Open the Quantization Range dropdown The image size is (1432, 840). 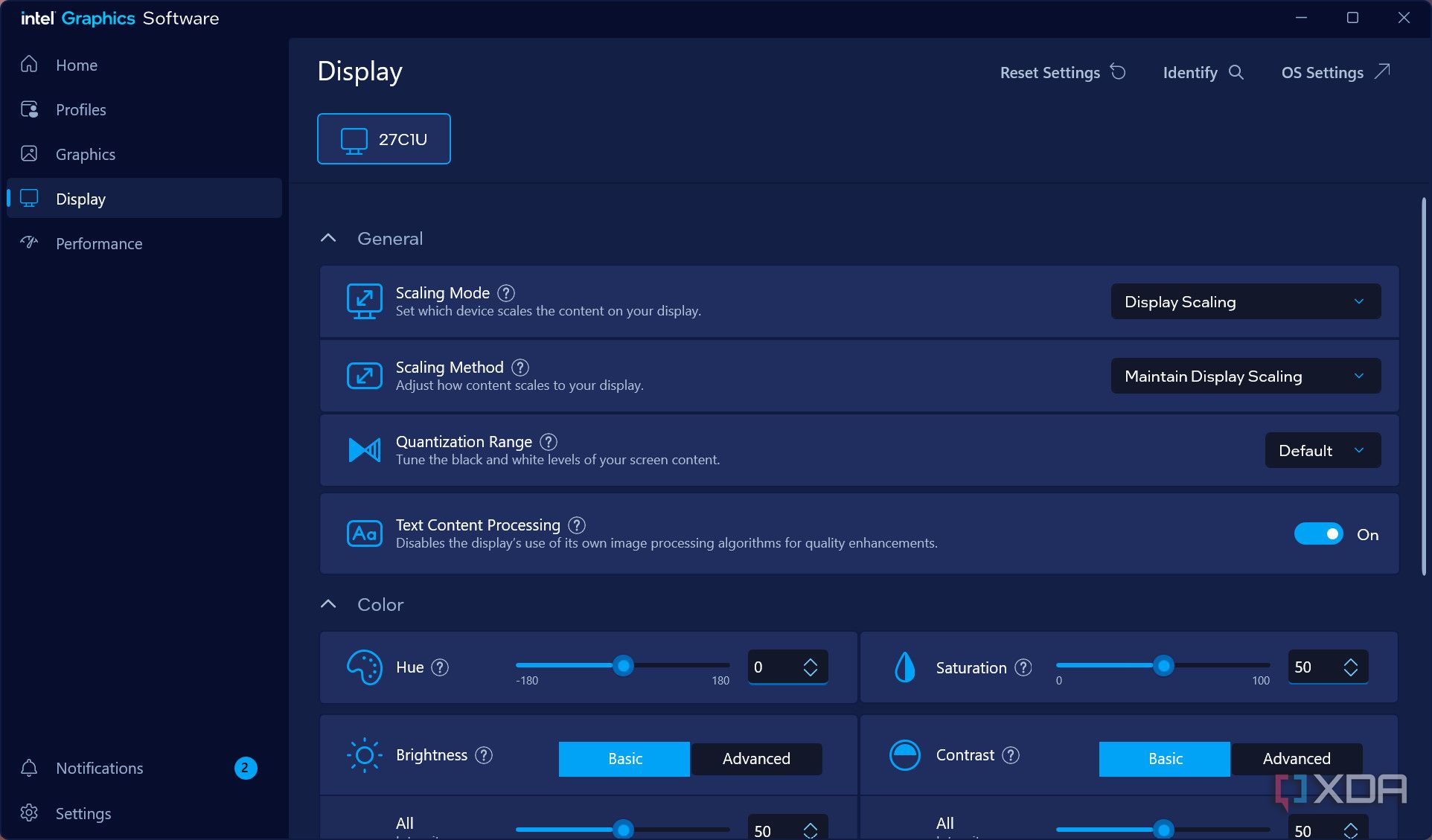pos(1323,450)
